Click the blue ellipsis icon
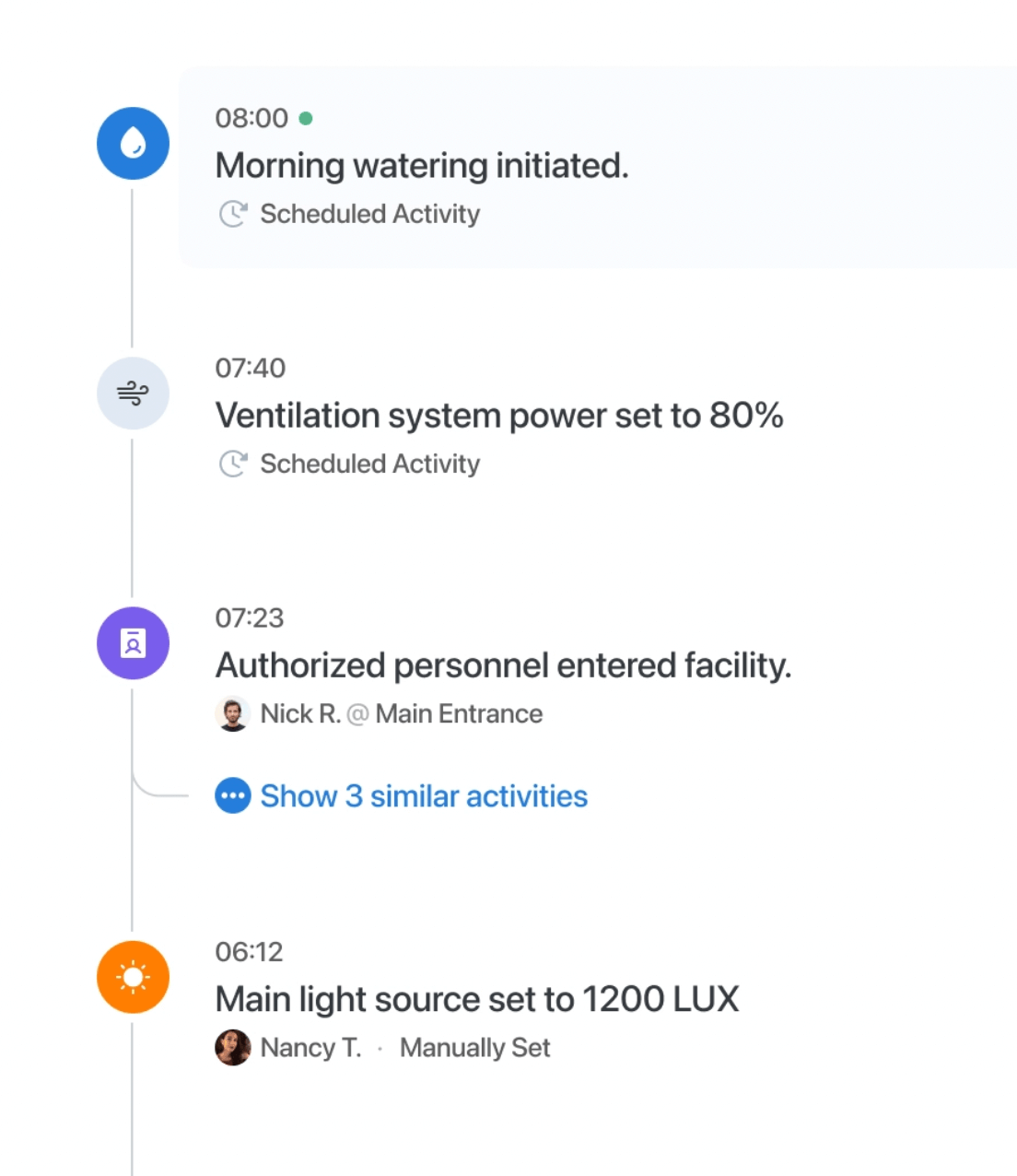Screen dimensions: 1017x1176 click(x=233, y=795)
